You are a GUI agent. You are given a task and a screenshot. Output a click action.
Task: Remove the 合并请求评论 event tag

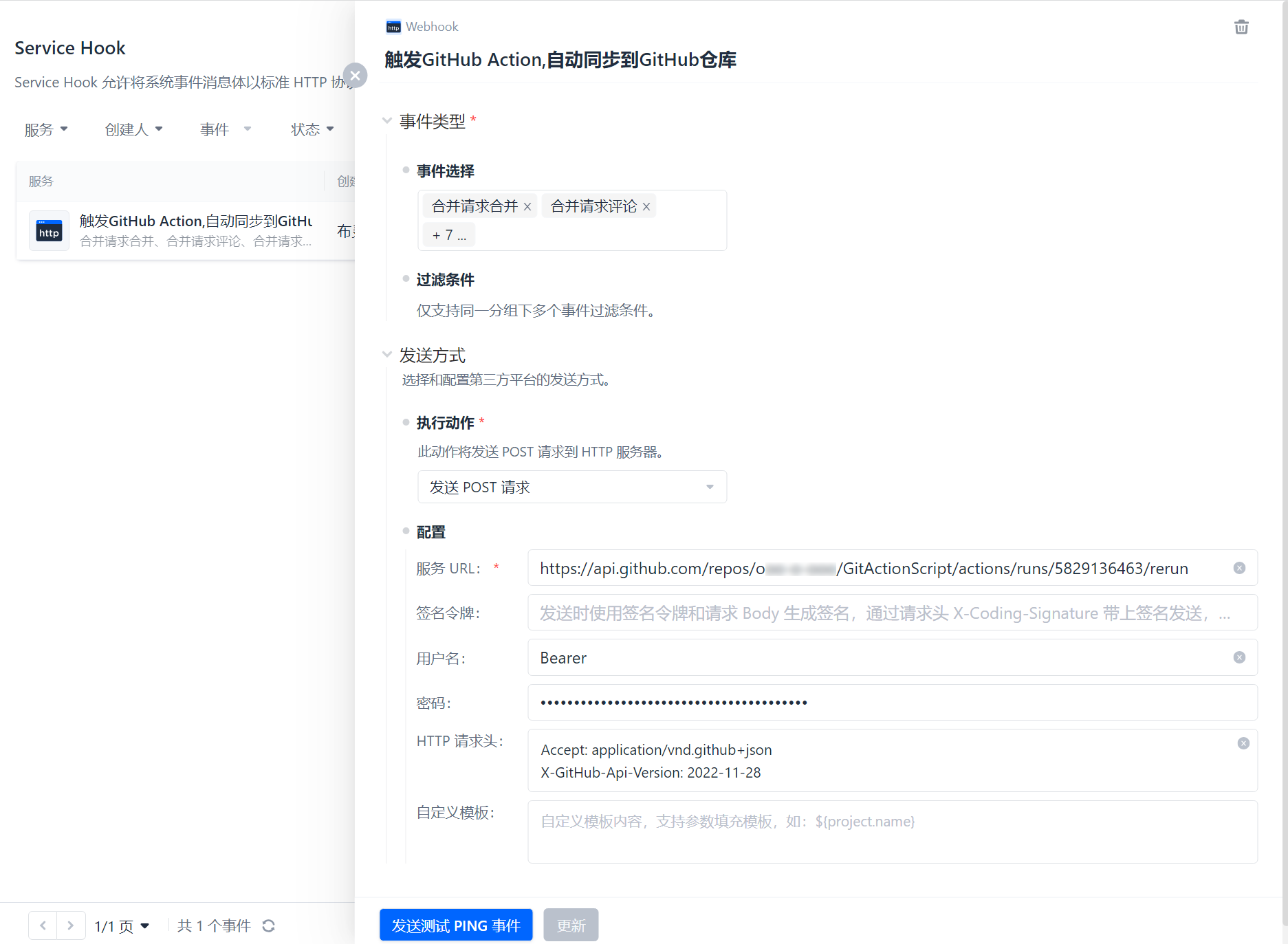[646, 206]
